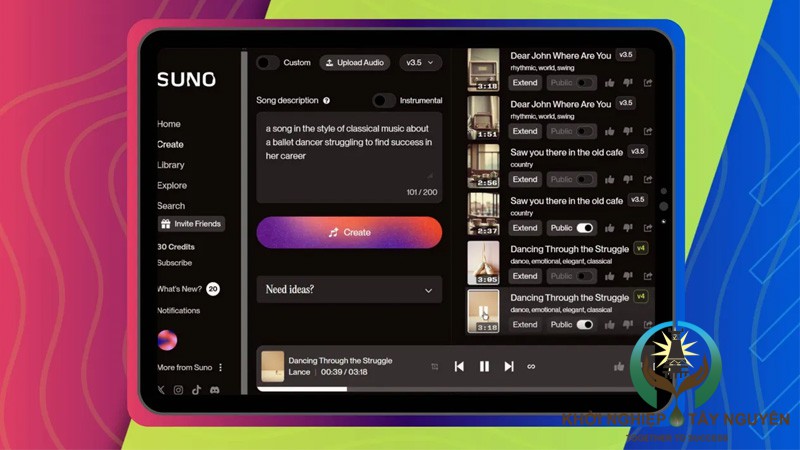Open Suno's Instagram icon link

click(179, 390)
